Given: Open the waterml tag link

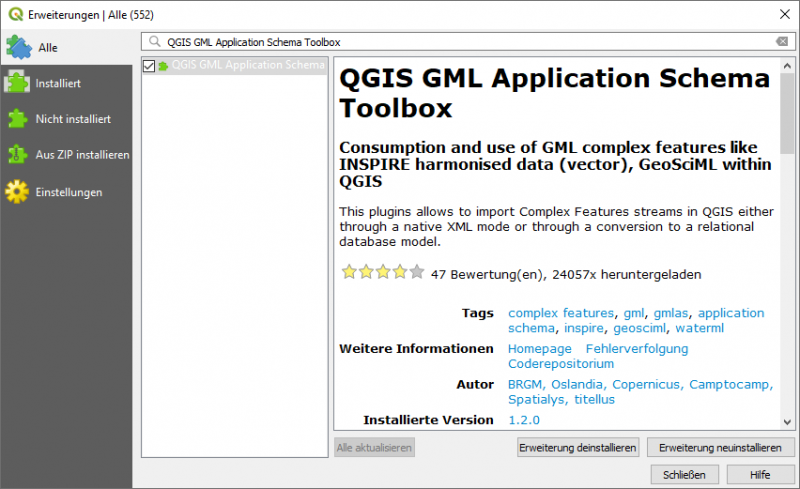Looking at the screenshot, I should point(699,328).
